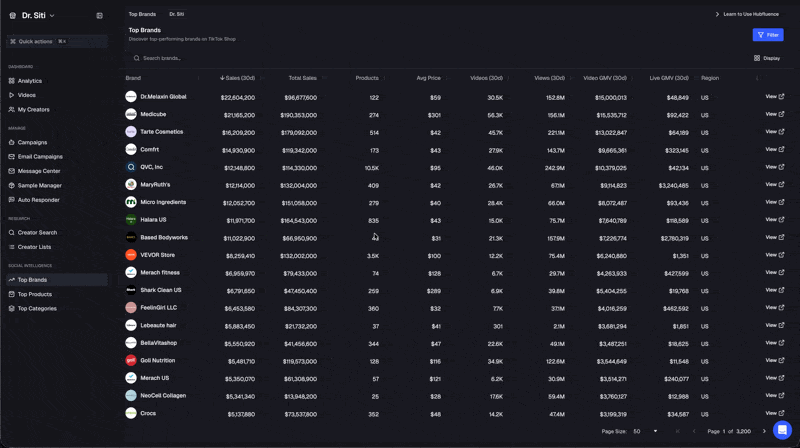Click the blue Filter button
800x448 pixels.
(x=768, y=35)
